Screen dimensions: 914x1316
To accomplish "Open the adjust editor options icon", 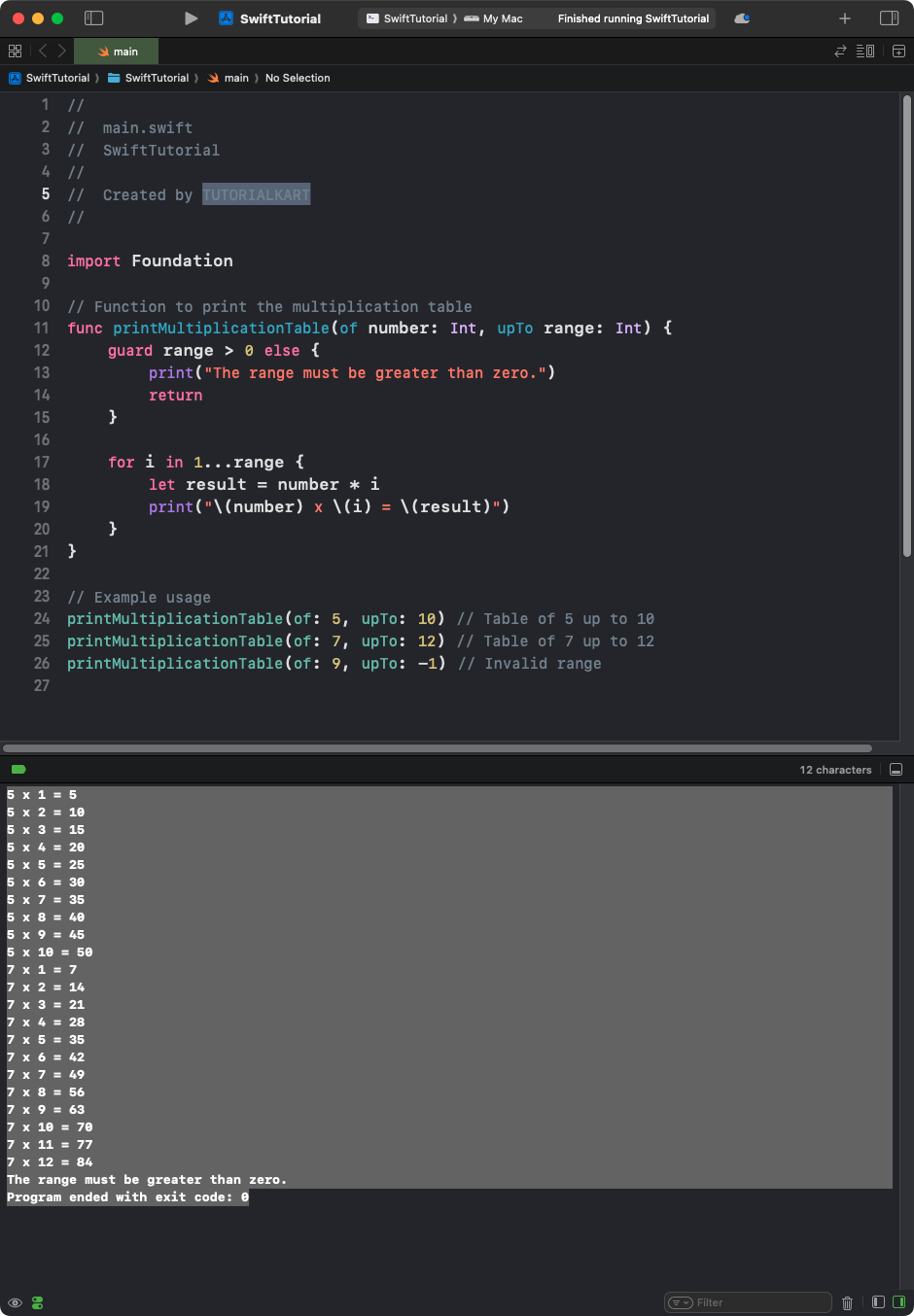I will click(x=865, y=51).
